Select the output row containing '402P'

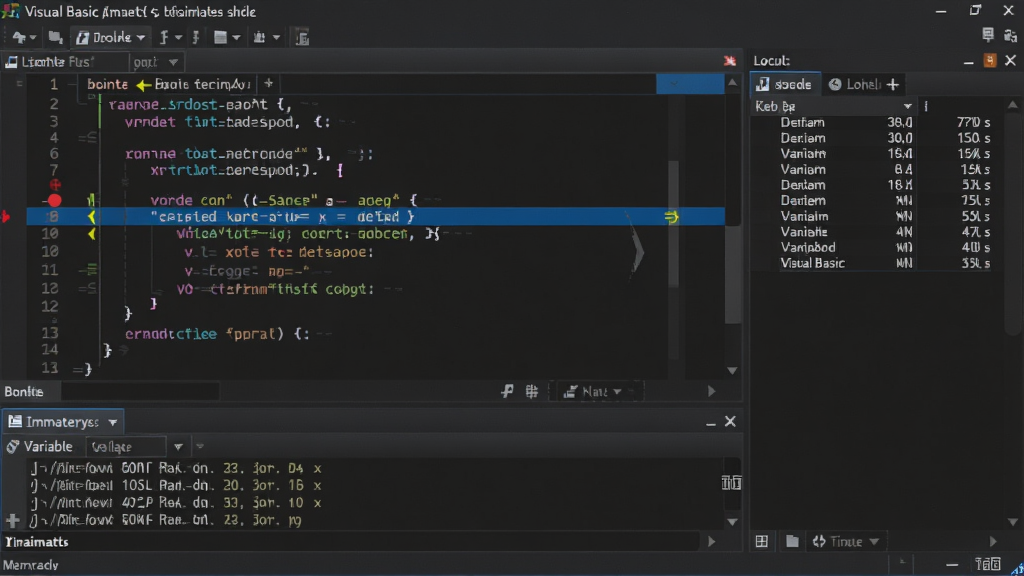(x=176, y=503)
